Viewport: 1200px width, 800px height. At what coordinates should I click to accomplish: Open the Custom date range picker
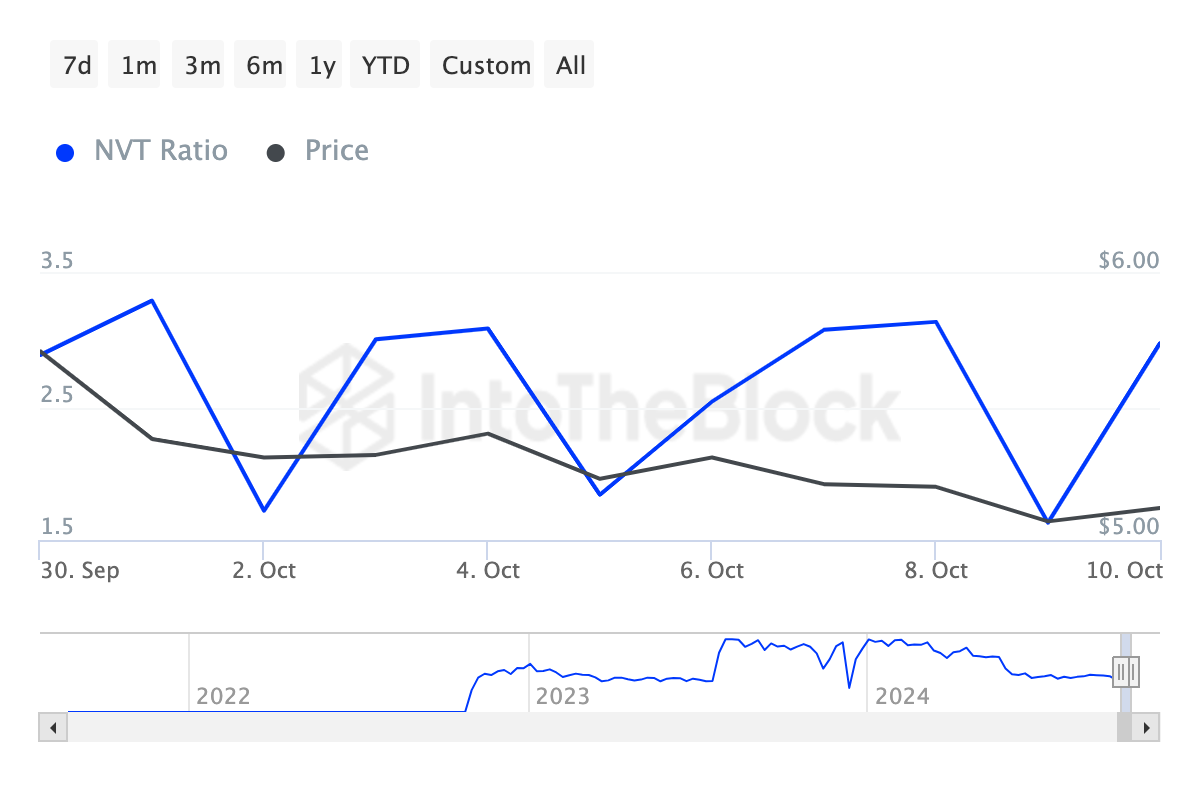486,65
